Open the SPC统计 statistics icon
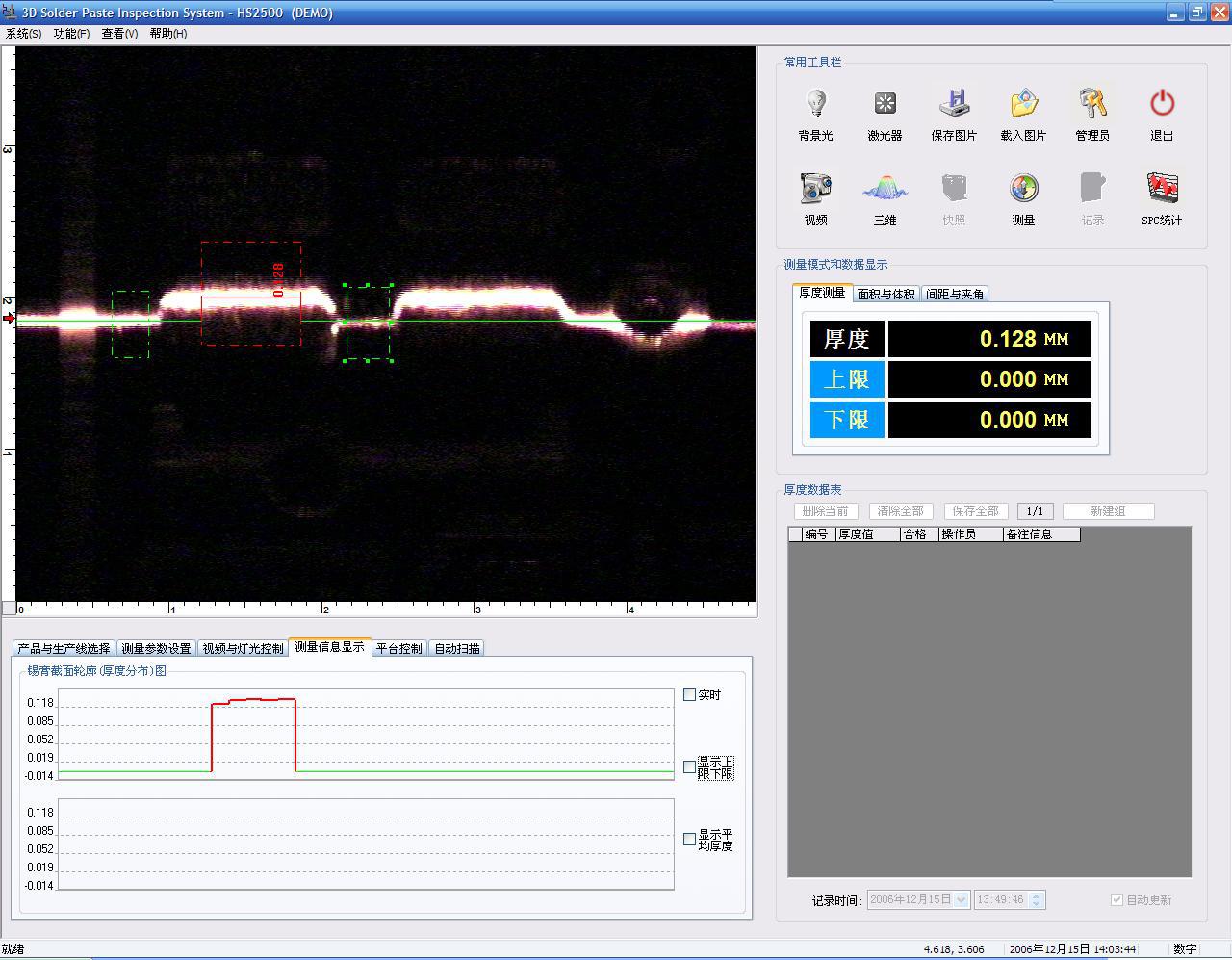Screen dimensions: 1232x960 [x=1162, y=189]
